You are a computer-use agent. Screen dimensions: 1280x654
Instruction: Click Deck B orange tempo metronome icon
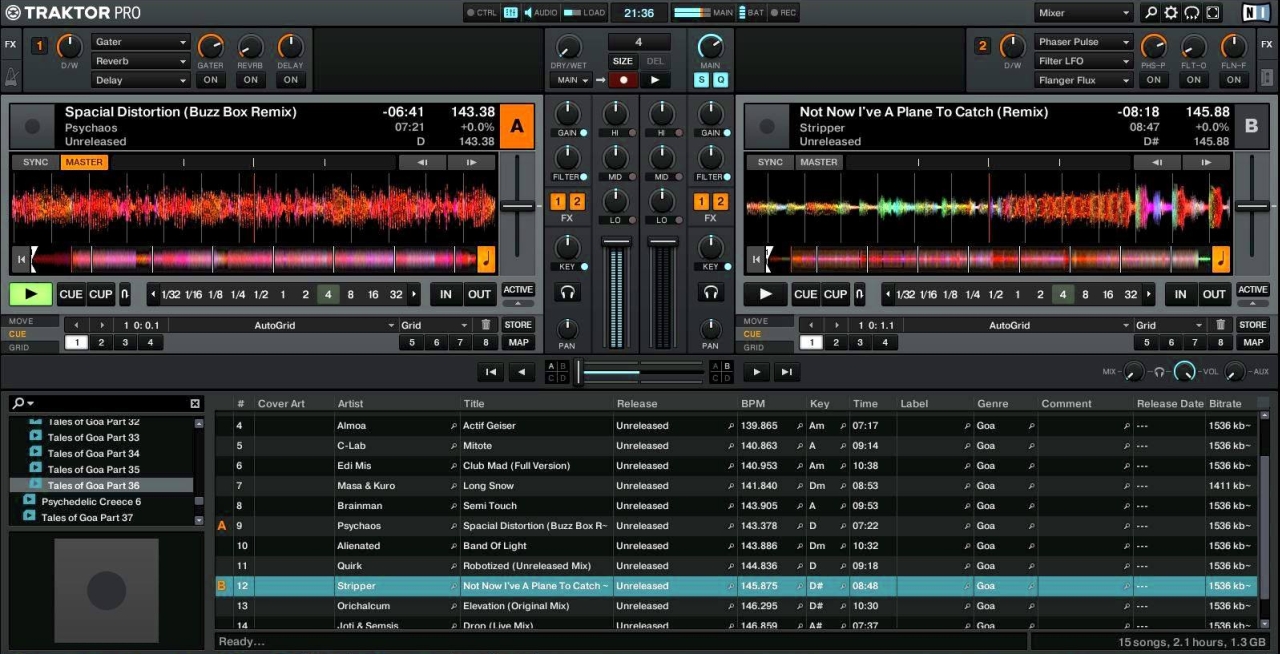[1221, 260]
